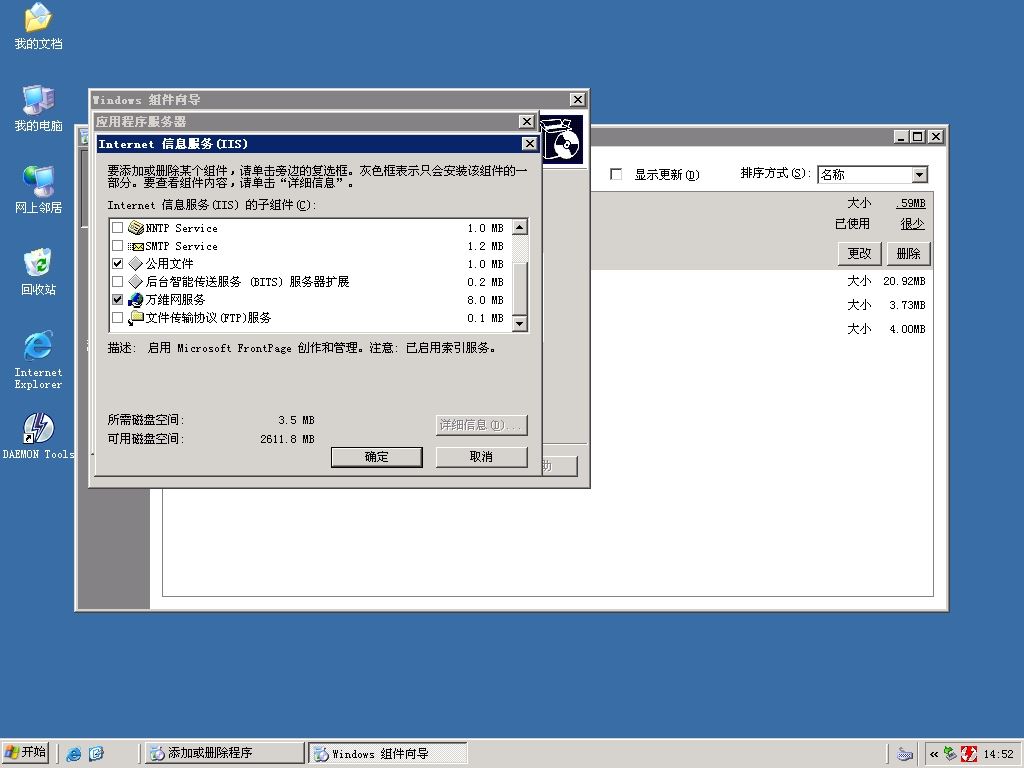Viewport: 1024px width, 768px height.
Task: Open the 网上邻居 desktop icon
Action: pos(38,191)
